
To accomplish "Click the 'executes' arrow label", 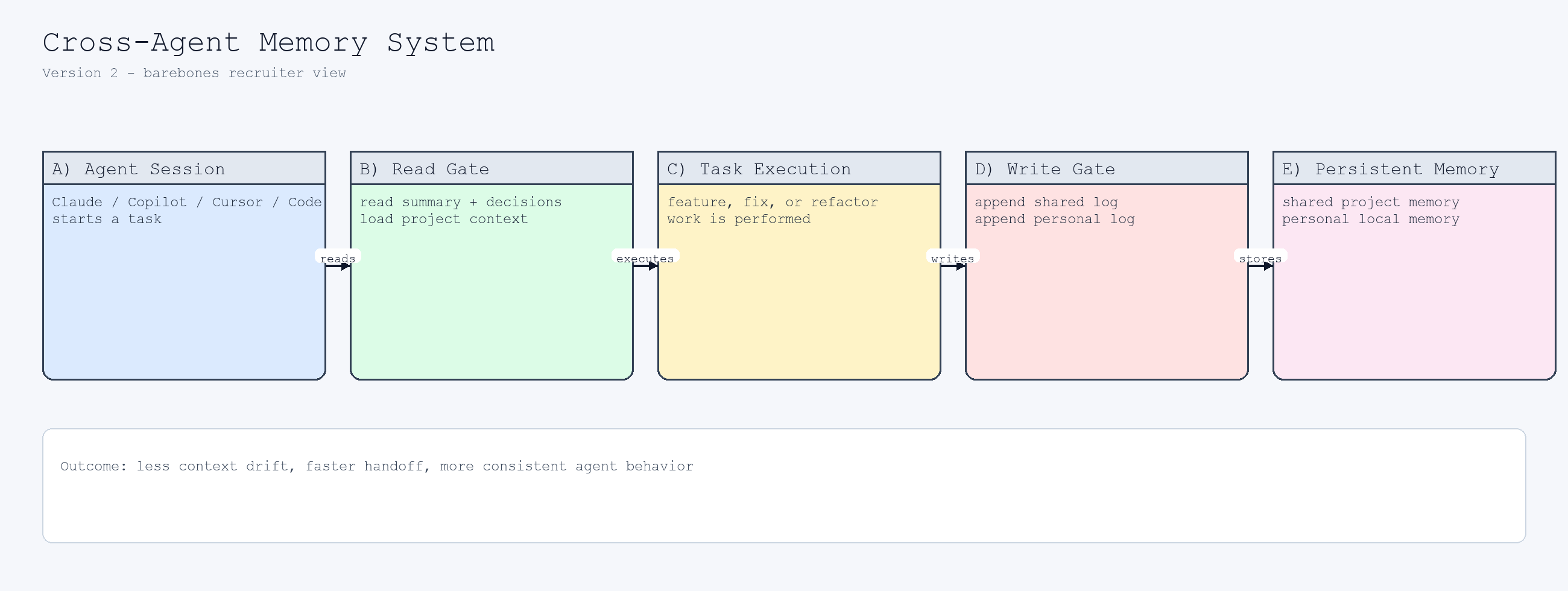I will coord(645,258).
